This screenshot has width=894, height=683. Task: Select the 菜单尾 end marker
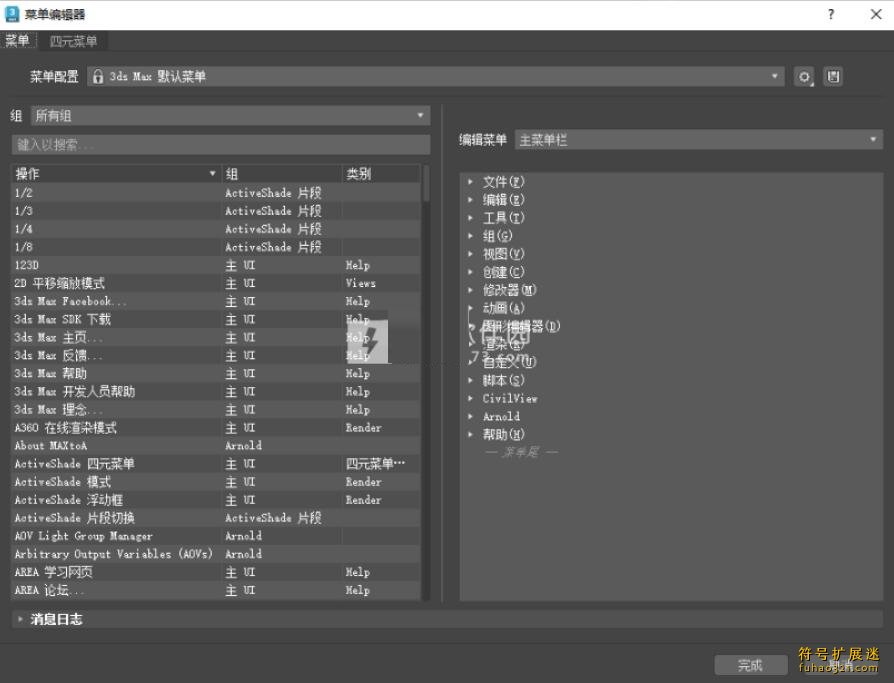coord(521,452)
